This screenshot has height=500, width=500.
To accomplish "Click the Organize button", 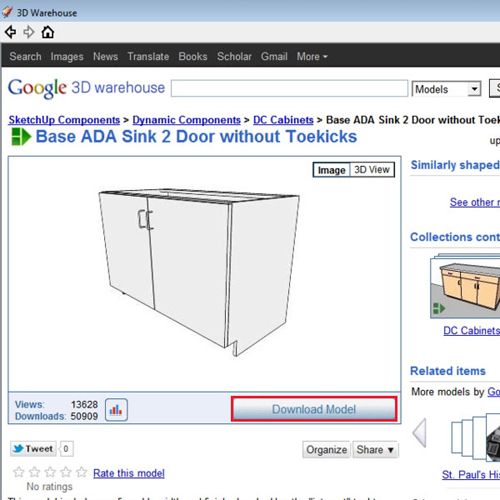I will click(x=327, y=450).
